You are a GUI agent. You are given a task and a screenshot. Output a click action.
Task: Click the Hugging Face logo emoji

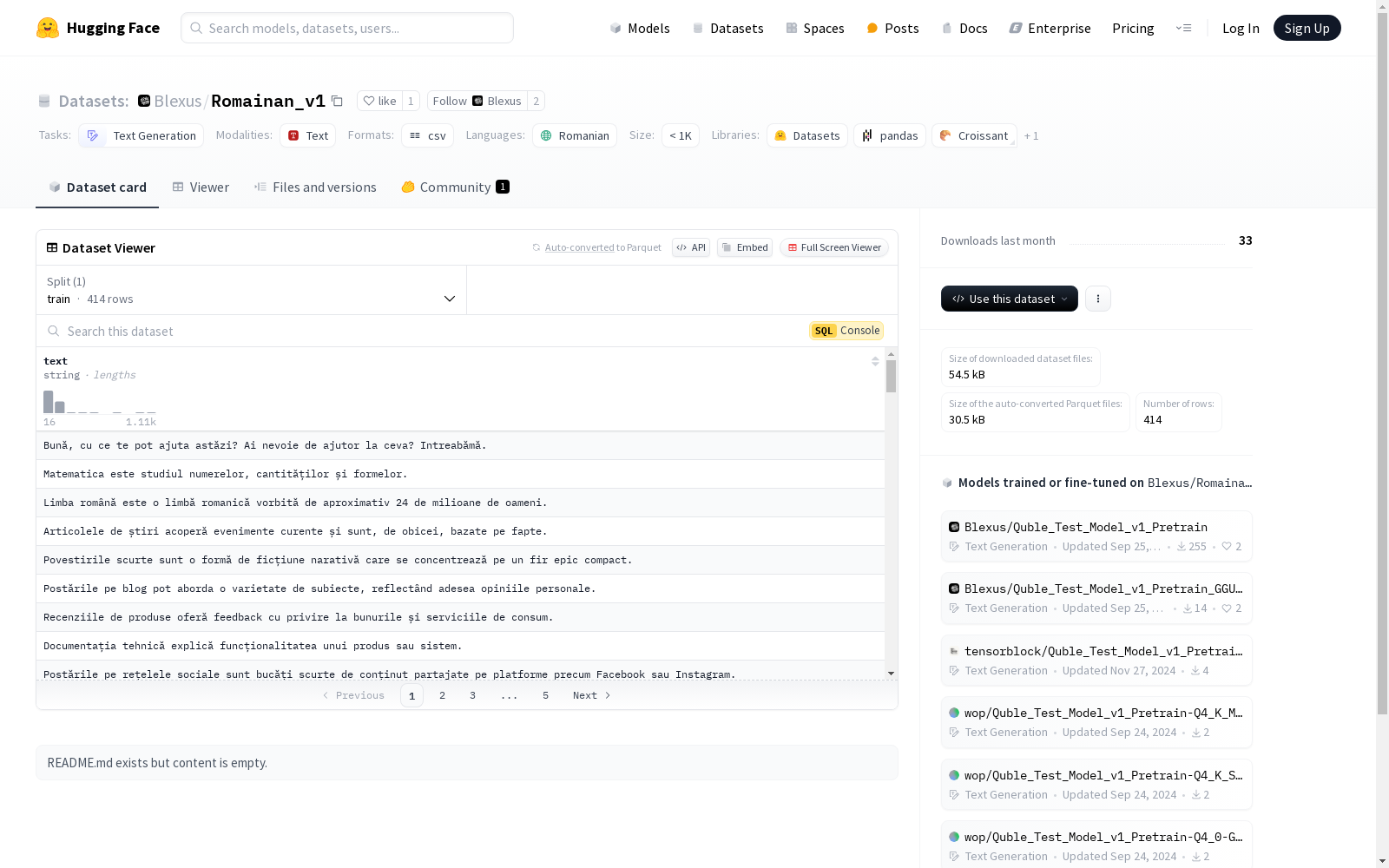tap(48, 28)
